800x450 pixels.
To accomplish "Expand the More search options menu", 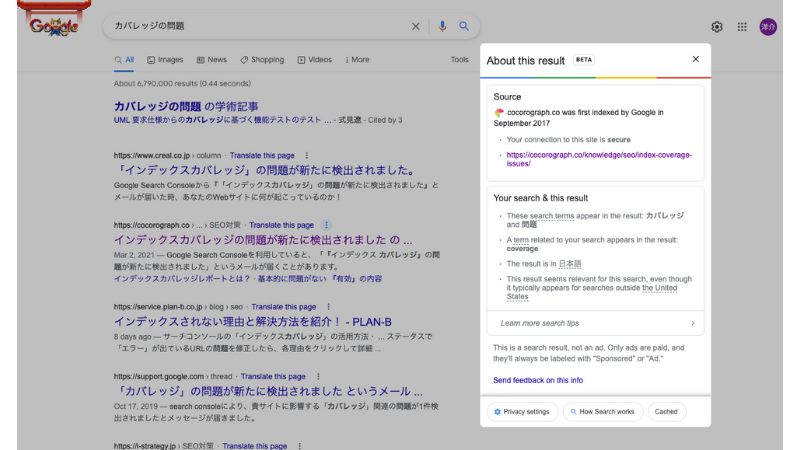I will click(x=357, y=60).
